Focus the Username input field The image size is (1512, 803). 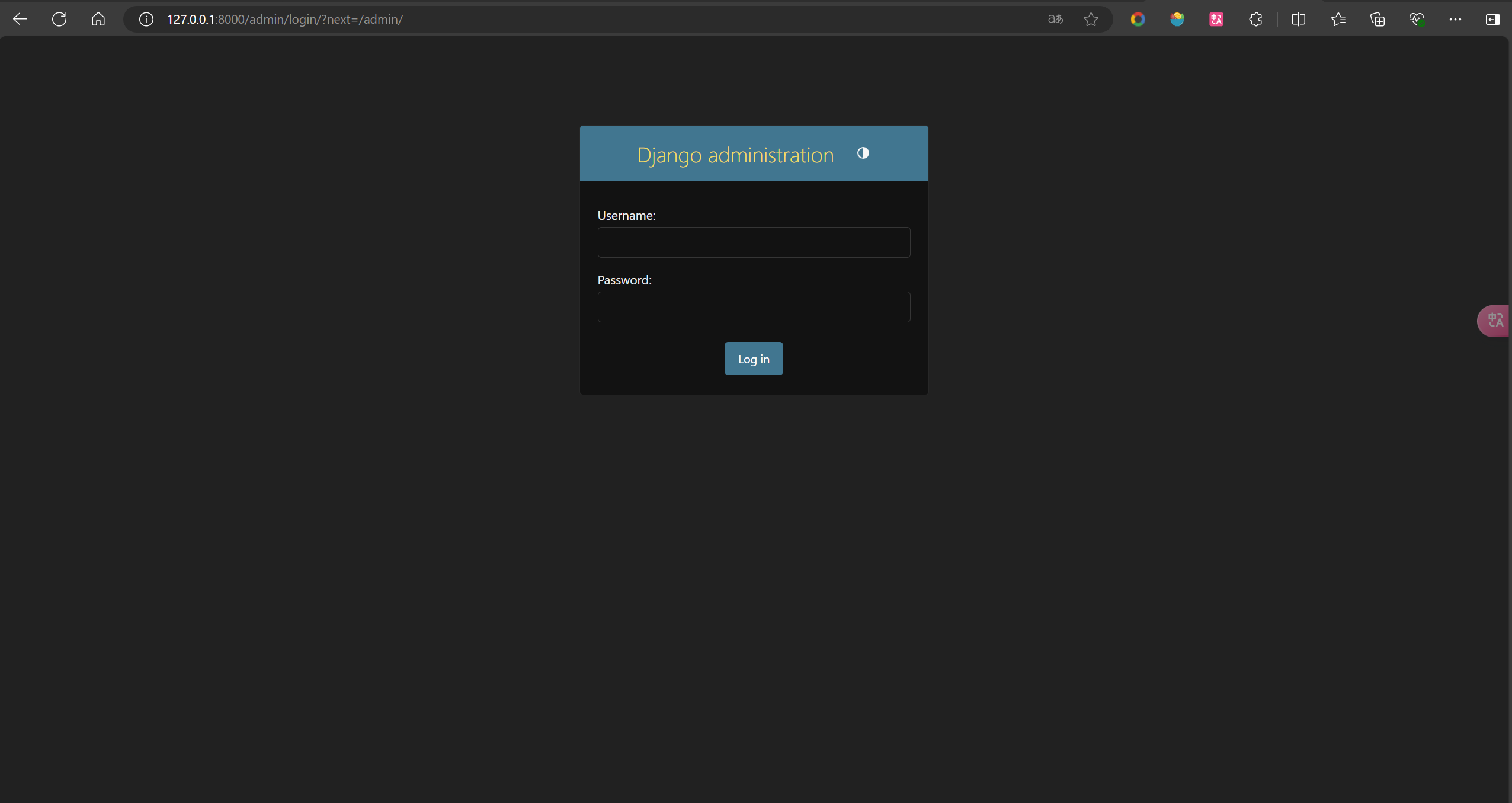[x=753, y=242]
